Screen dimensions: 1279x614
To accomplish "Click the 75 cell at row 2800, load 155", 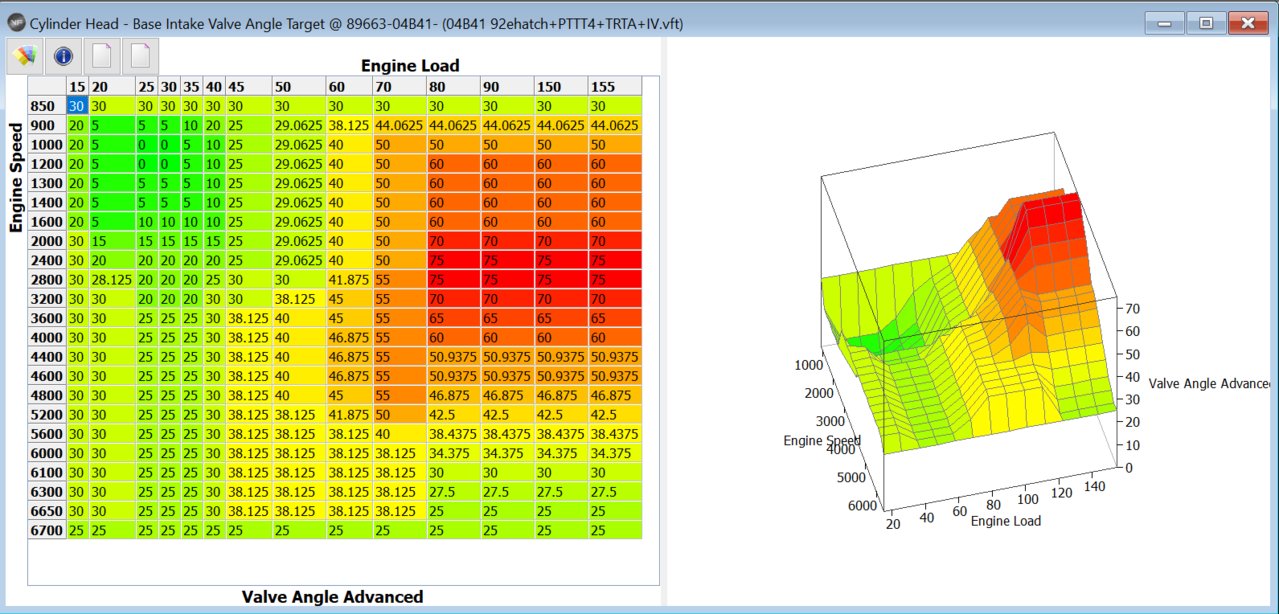I will click(x=615, y=279).
